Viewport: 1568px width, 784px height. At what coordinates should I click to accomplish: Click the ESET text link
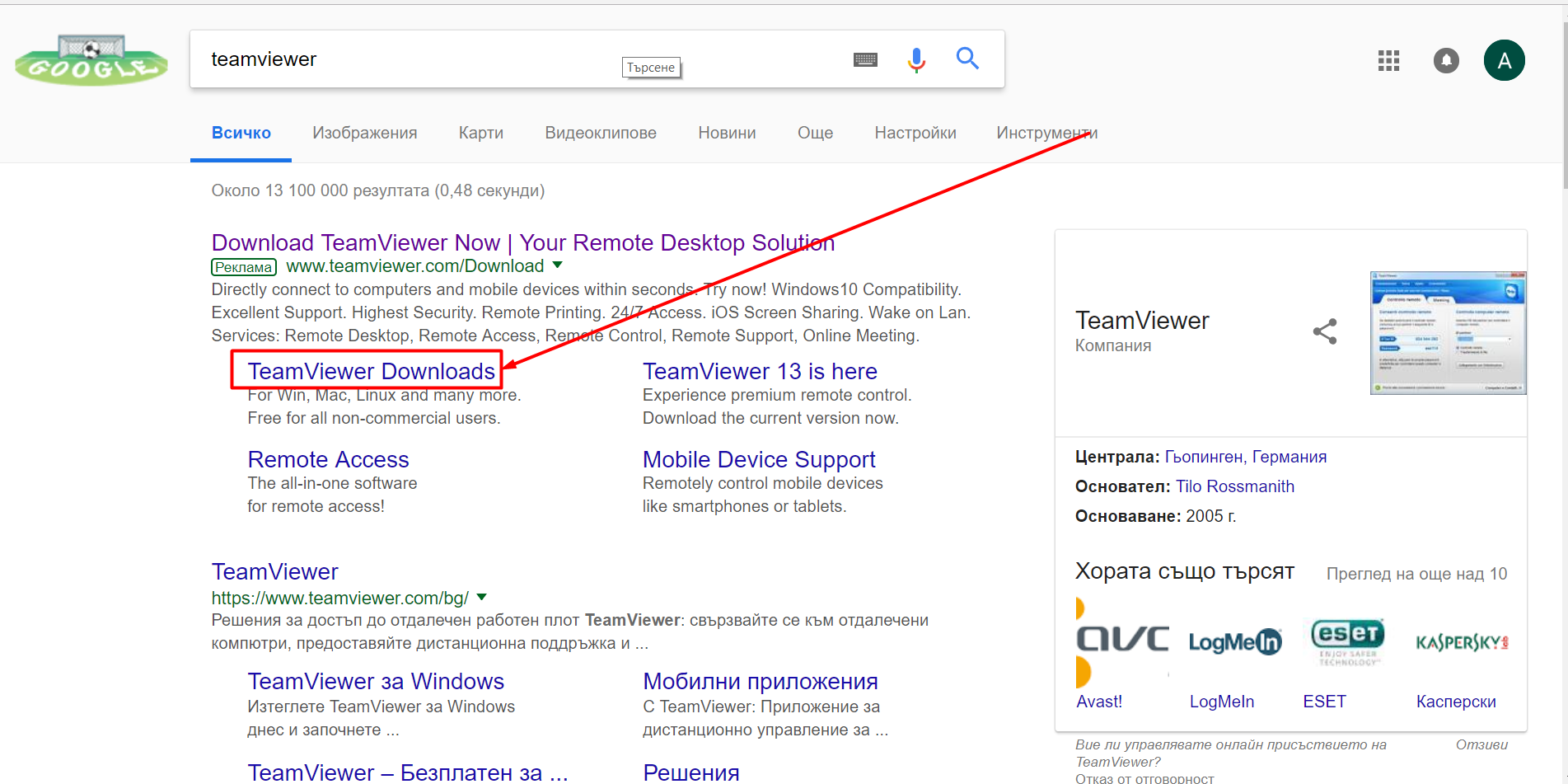coord(1324,702)
